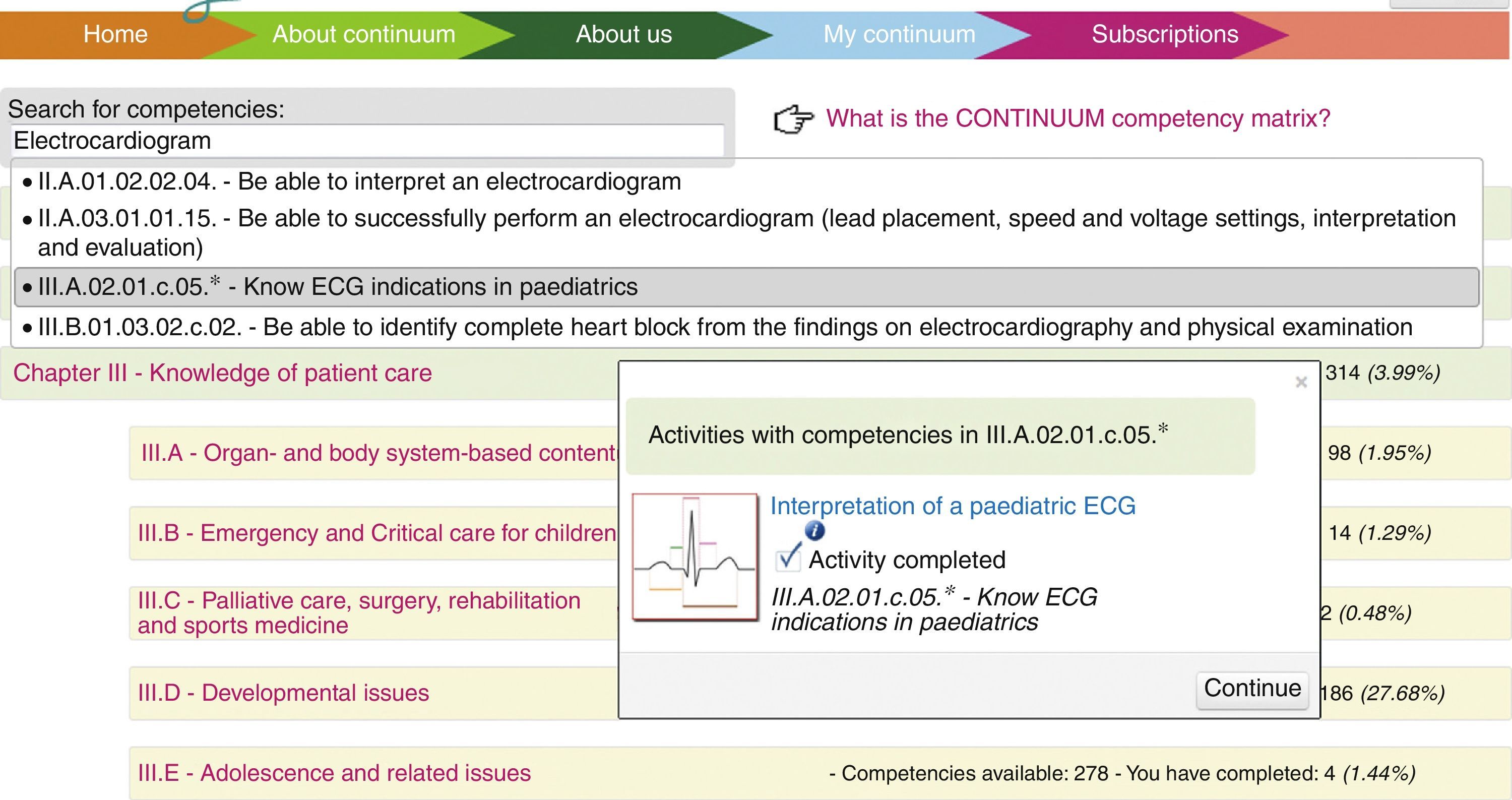Open Interpretation of a paediatric ECG link
The image size is (1512, 800).
pos(952,506)
